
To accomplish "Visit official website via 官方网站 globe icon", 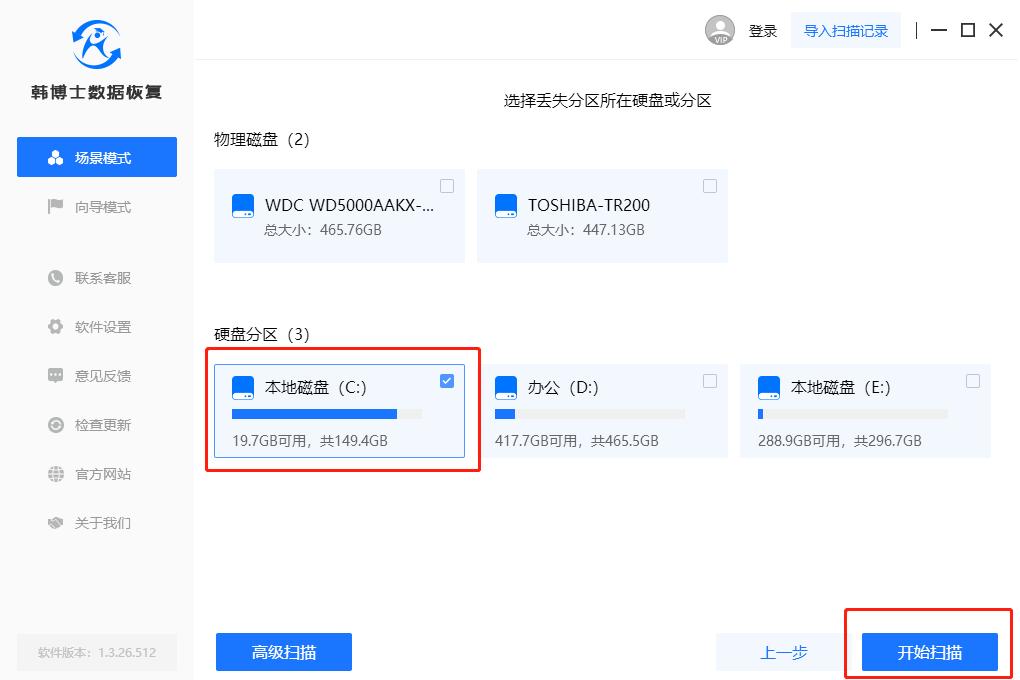I will click(55, 473).
